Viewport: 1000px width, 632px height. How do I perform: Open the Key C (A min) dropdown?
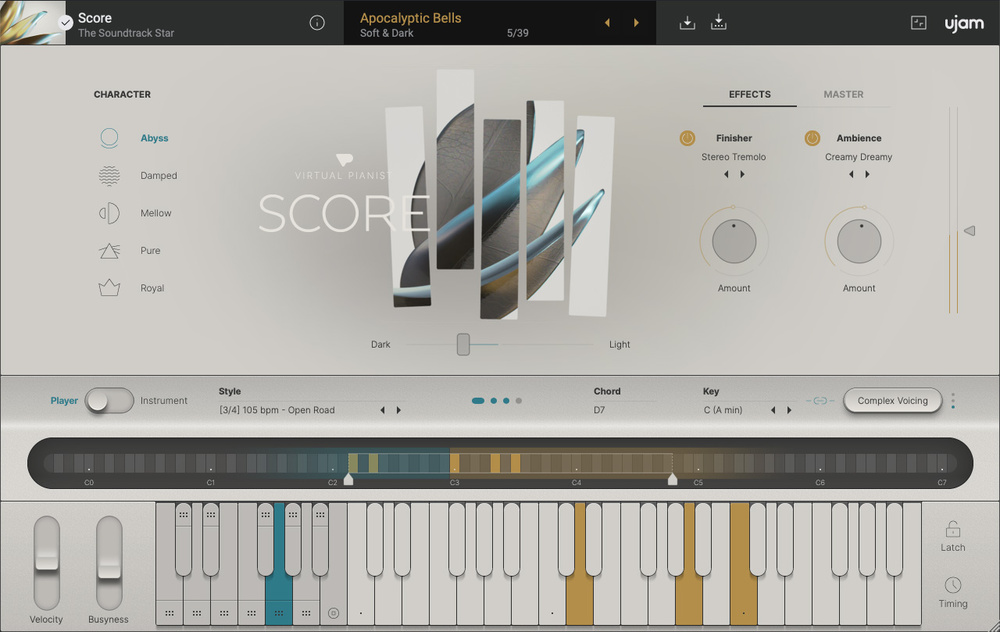click(x=723, y=410)
